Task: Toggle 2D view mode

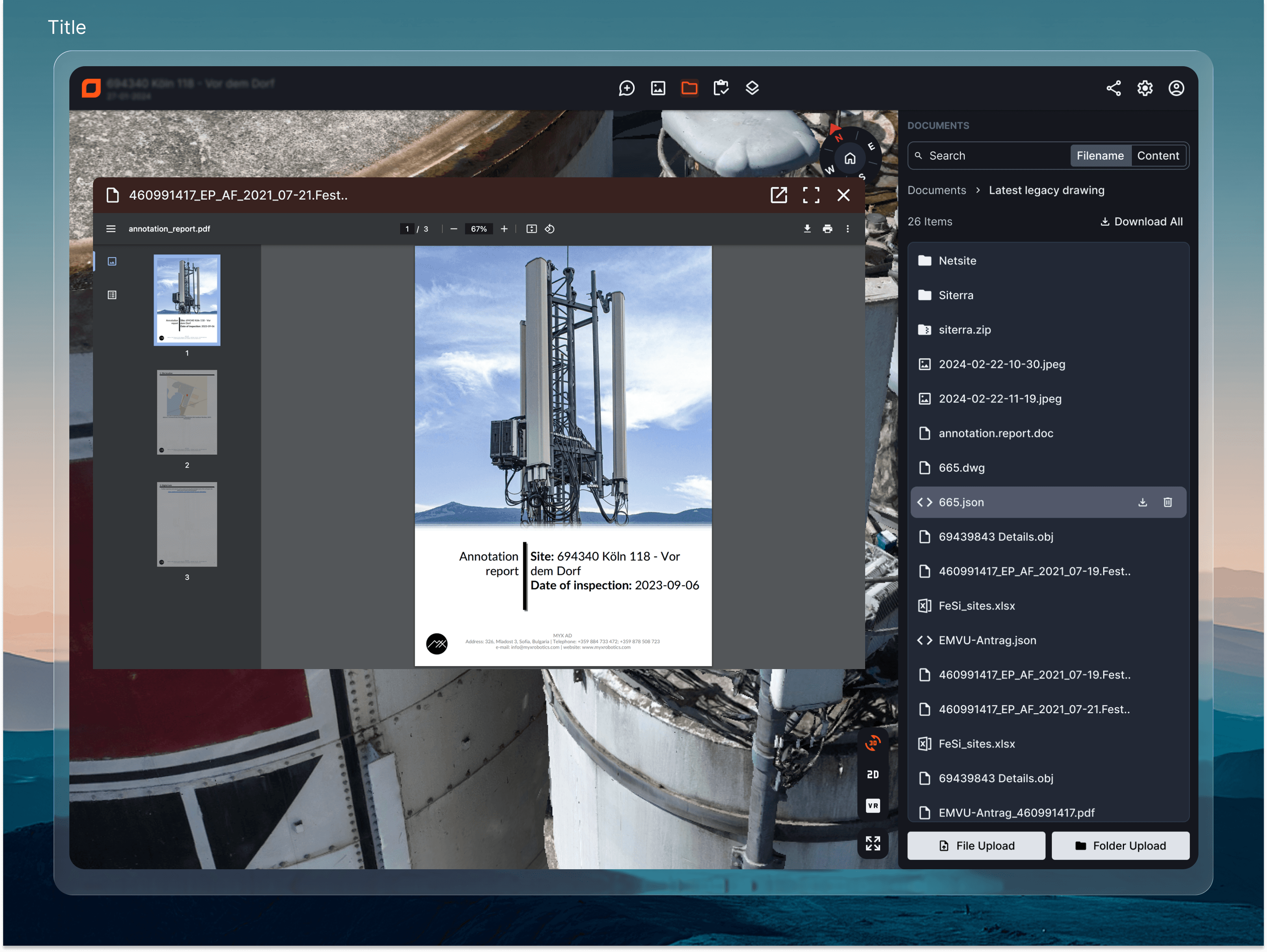Action: (872, 774)
